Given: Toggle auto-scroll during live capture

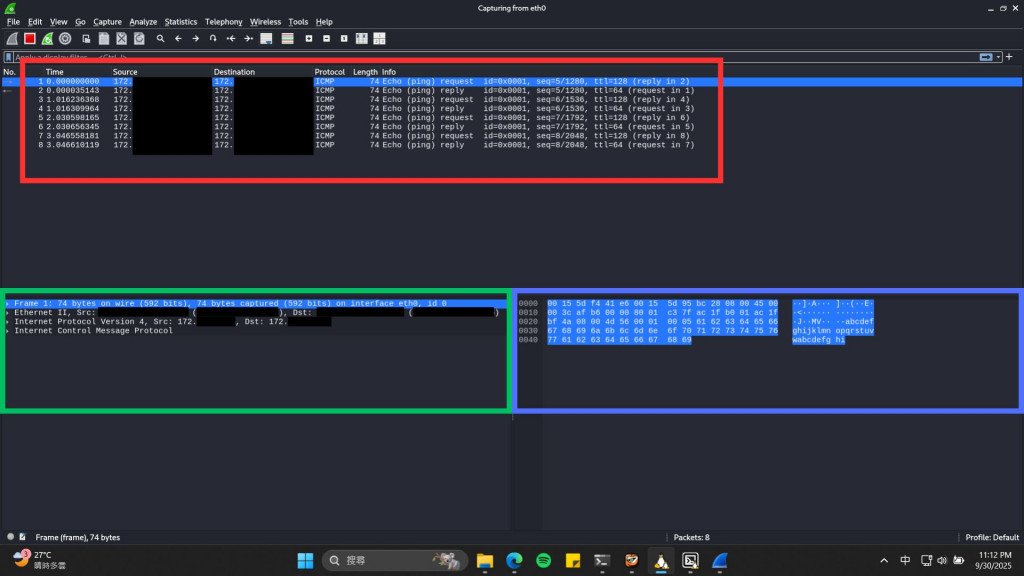Looking at the screenshot, I should coord(266,39).
